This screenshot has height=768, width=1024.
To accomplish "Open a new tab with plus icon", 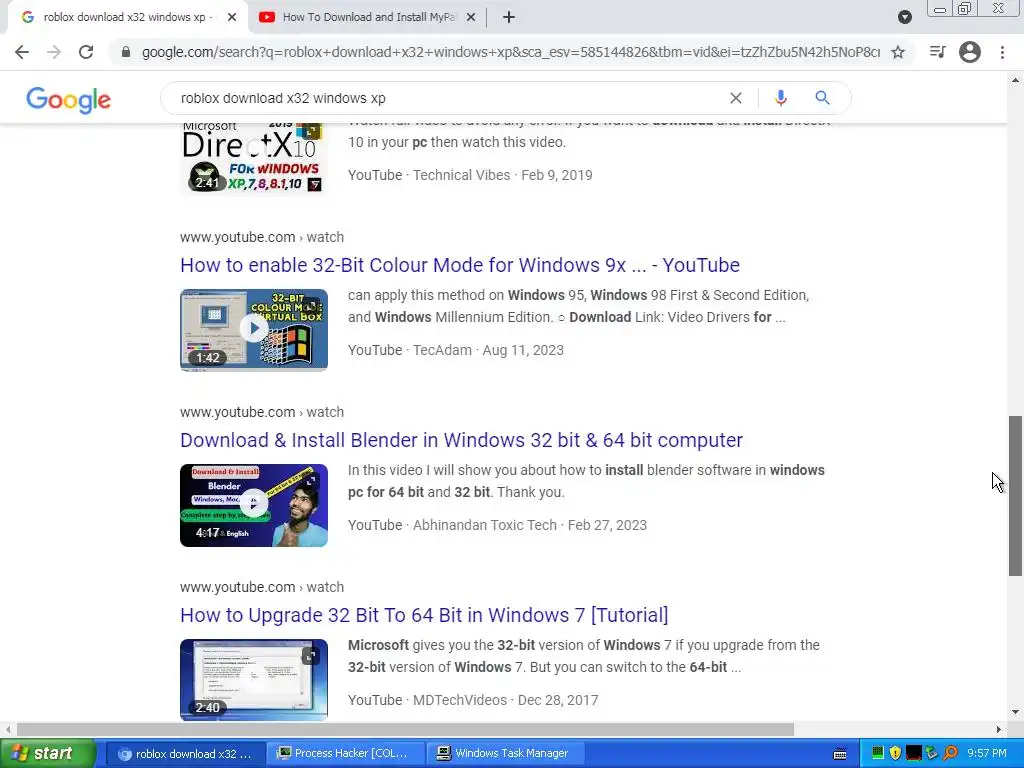I will (509, 17).
